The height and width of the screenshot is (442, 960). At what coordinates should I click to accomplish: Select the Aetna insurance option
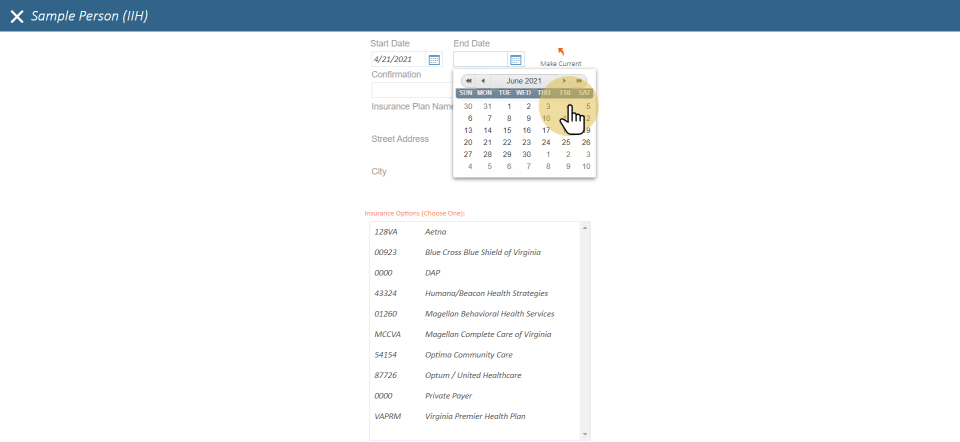point(436,232)
